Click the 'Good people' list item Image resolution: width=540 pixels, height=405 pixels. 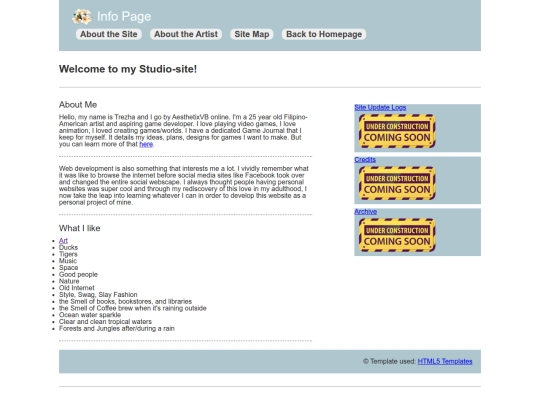(x=78, y=274)
